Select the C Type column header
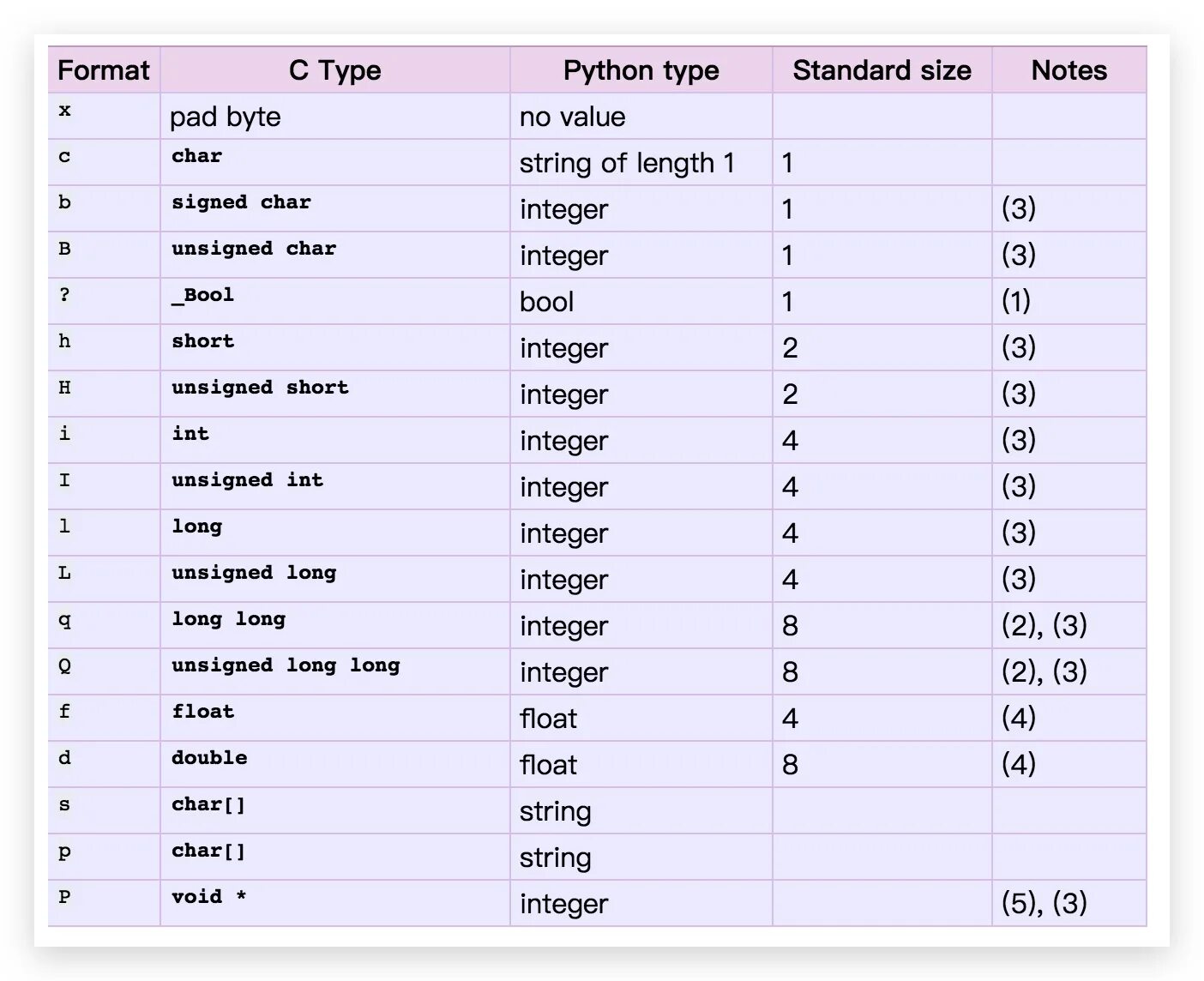Image resolution: width=1204 pixels, height=981 pixels. coord(334,70)
